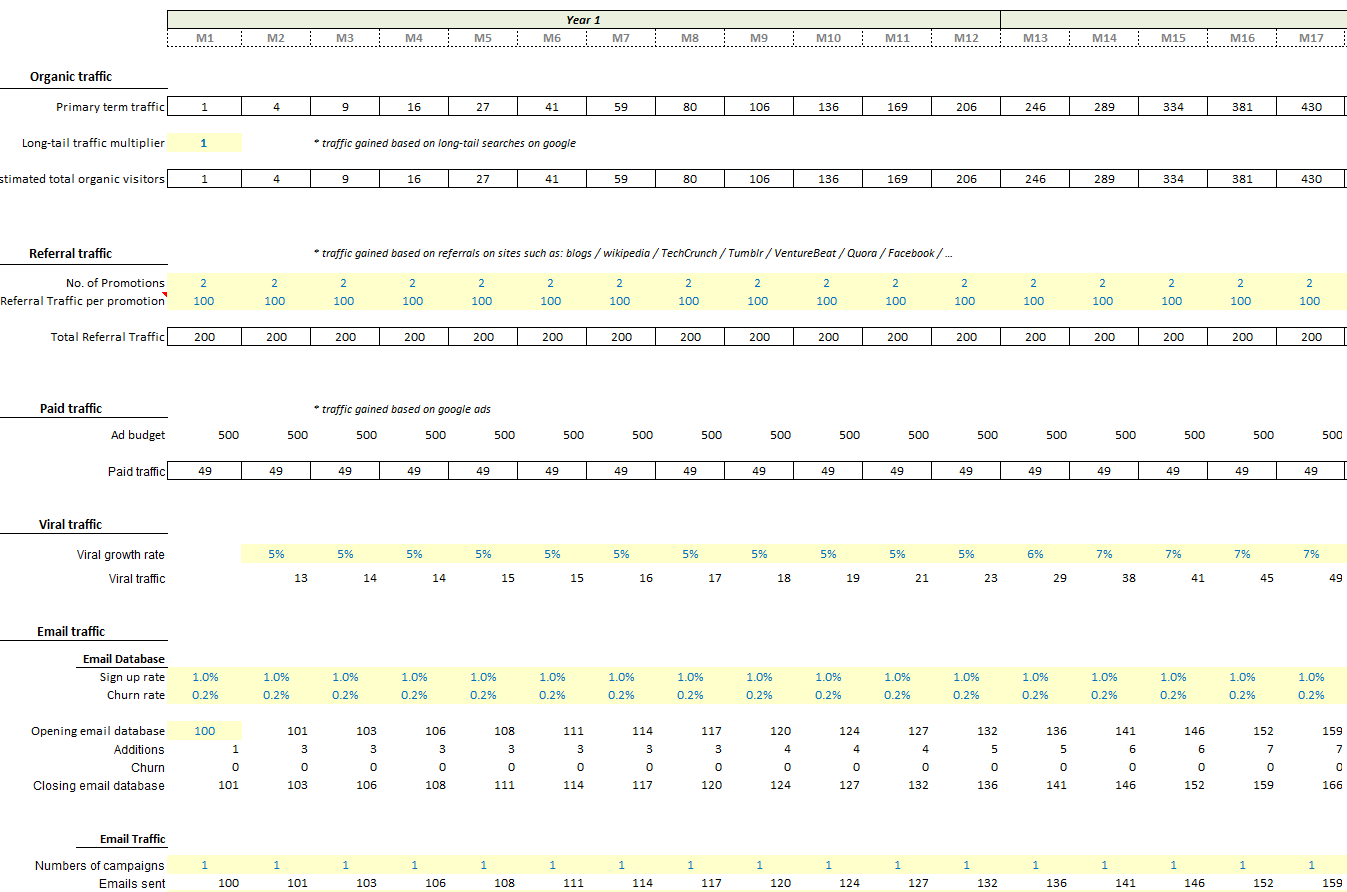This screenshot has height=892, width=1347.
Task: Select Emails sent value 100
Action: [x=229, y=884]
